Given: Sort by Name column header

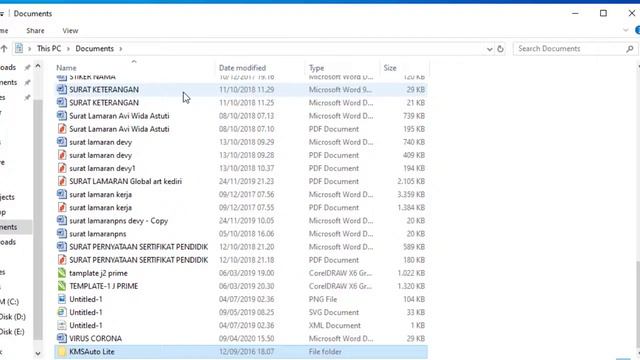Looking at the screenshot, I should 134,67.
